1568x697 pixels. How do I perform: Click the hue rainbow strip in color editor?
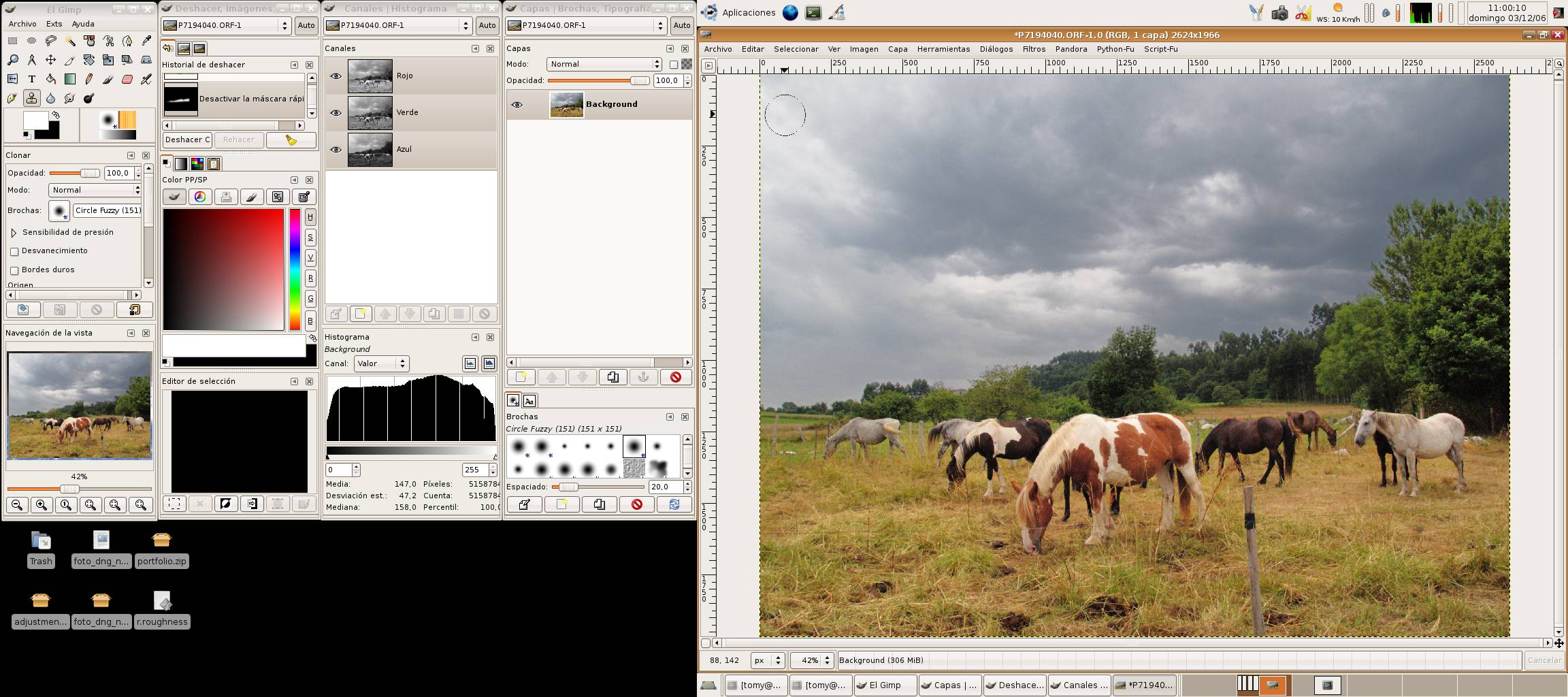point(295,270)
